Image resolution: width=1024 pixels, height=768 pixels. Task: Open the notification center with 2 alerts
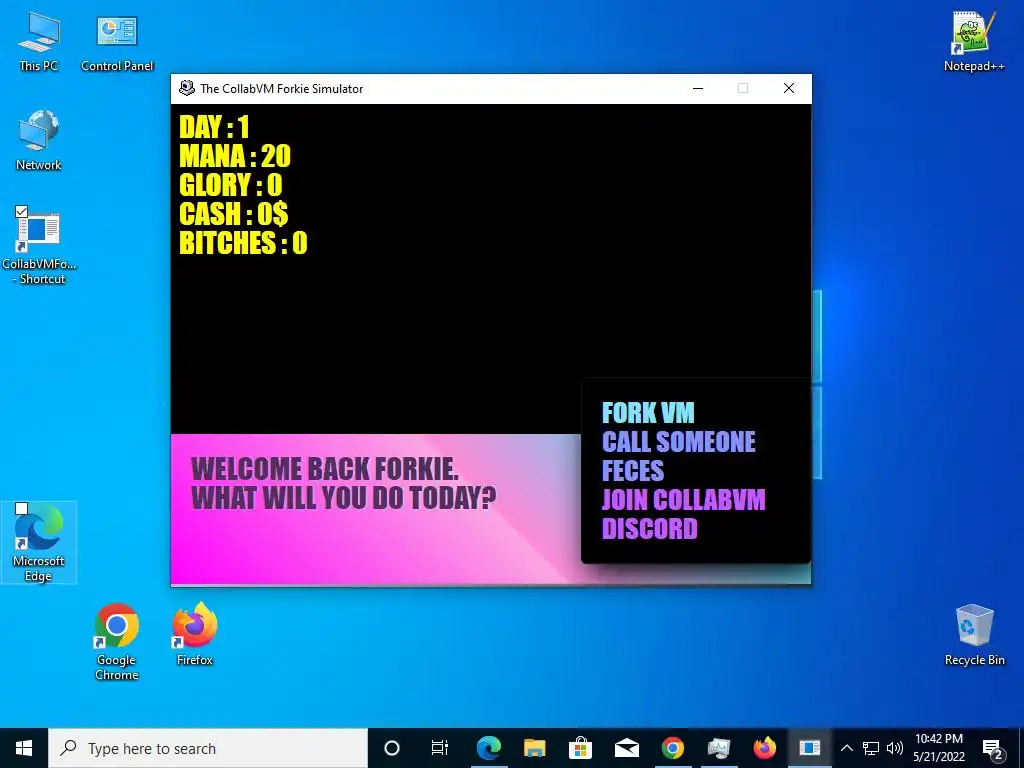pyautogui.click(x=993, y=748)
